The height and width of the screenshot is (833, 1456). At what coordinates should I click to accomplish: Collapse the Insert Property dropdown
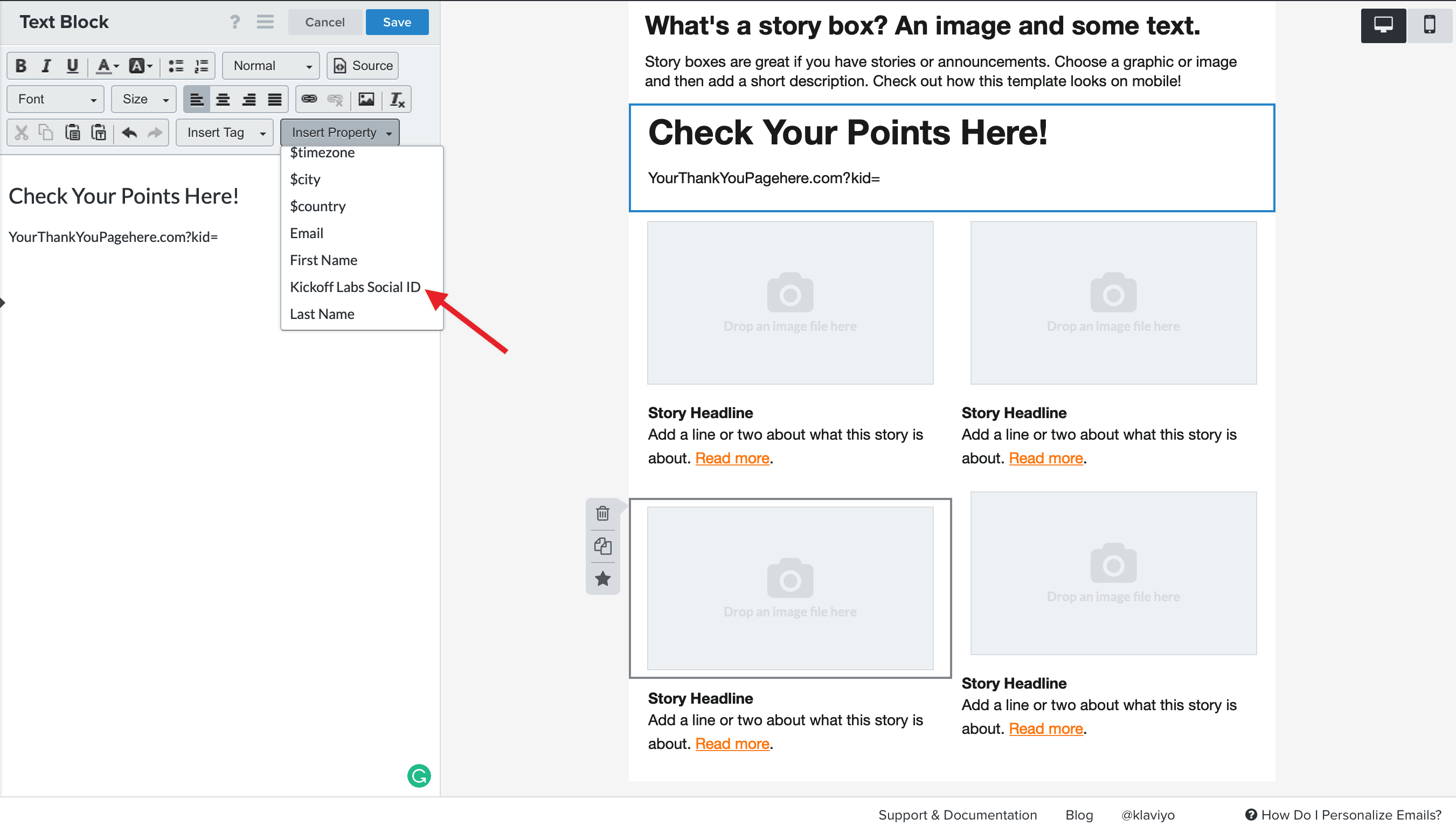coord(340,133)
